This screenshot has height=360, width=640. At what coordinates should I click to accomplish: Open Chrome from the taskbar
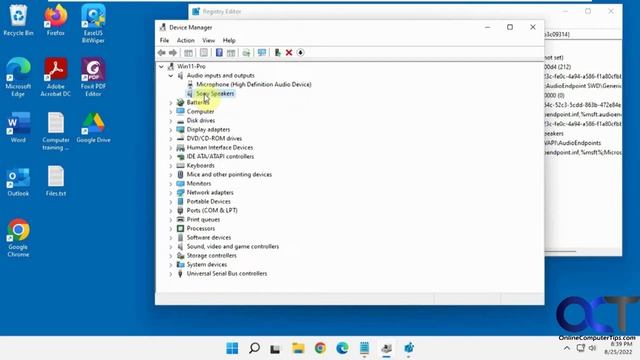tap(320, 348)
